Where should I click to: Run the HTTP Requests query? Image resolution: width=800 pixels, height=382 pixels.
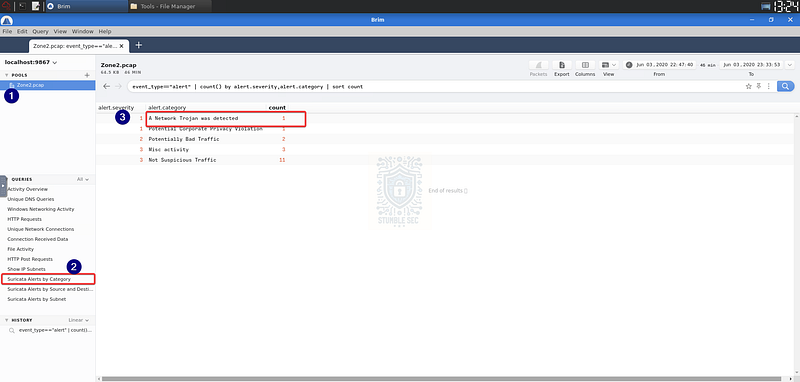(24, 219)
